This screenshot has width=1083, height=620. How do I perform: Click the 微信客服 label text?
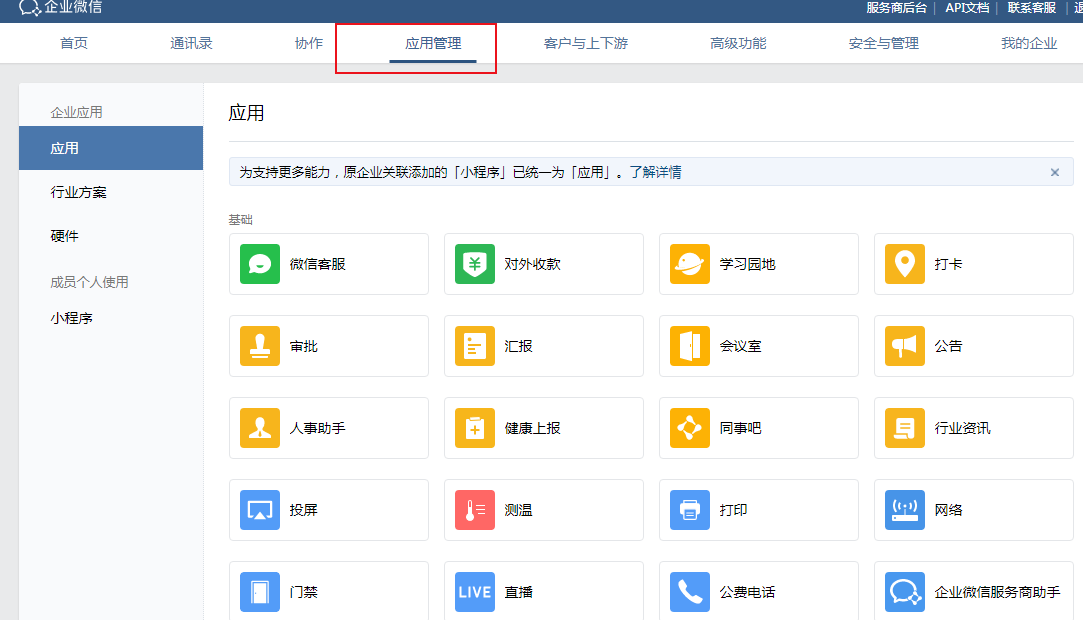[317, 264]
